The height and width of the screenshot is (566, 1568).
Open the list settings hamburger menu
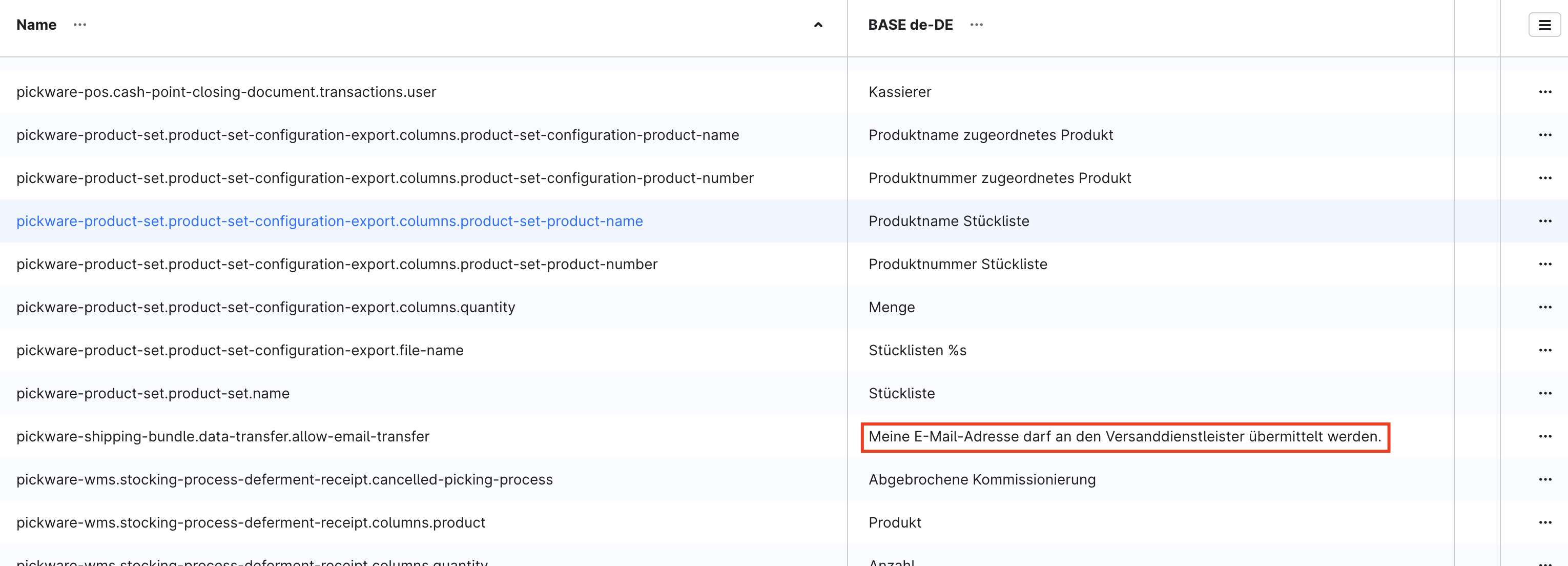point(1544,25)
